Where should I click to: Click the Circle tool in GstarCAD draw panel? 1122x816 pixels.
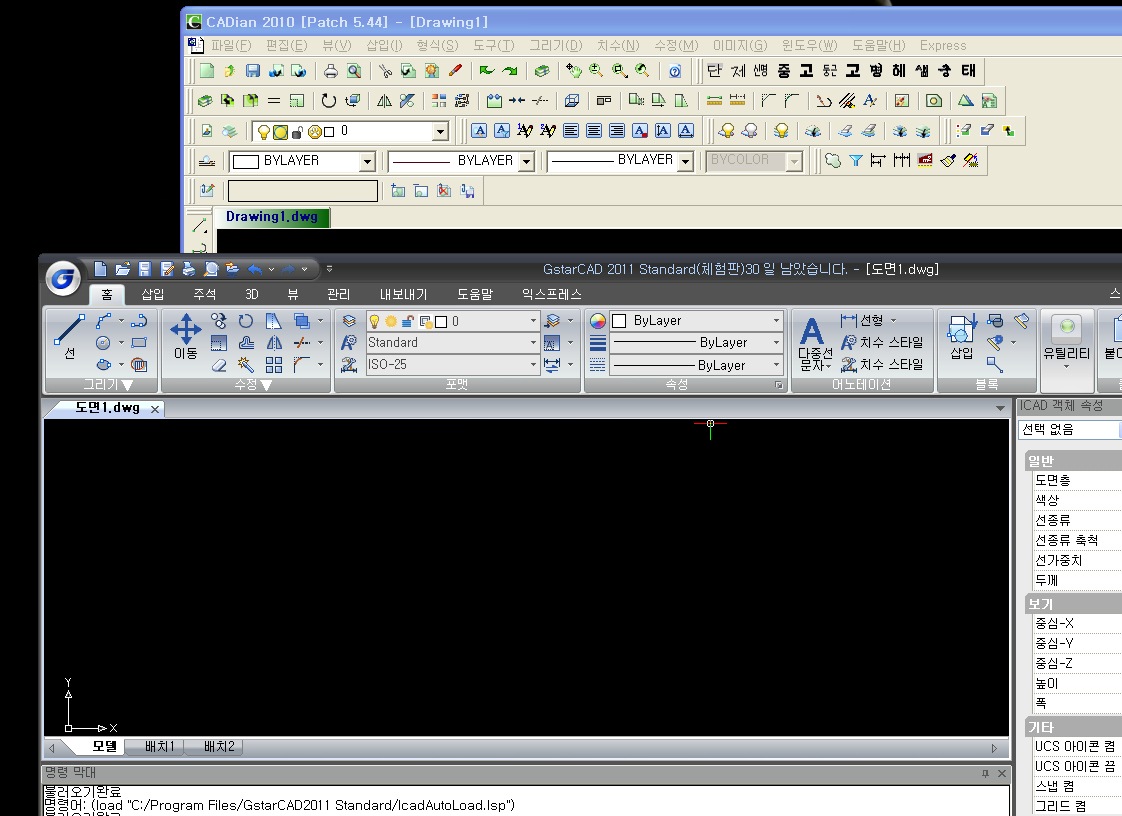click(x=104, y=343)
